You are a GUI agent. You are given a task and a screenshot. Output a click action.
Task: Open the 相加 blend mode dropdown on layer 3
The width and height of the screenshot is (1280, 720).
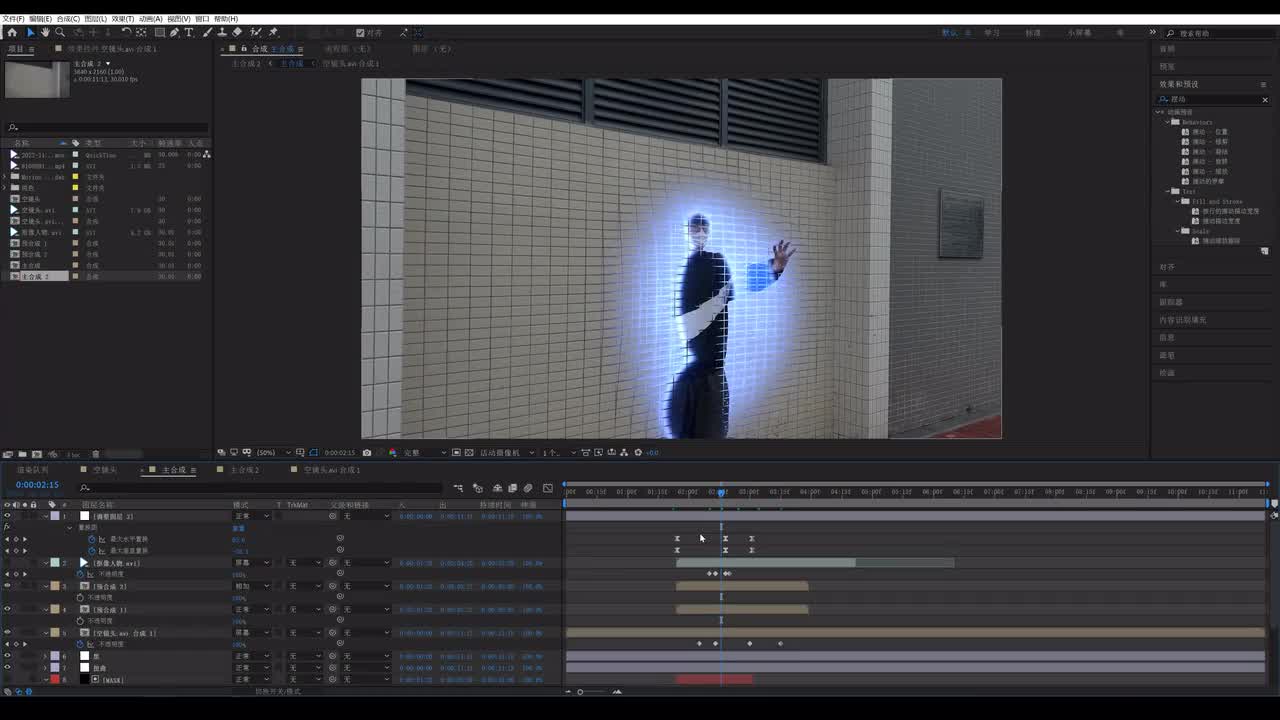click(251, 586)
